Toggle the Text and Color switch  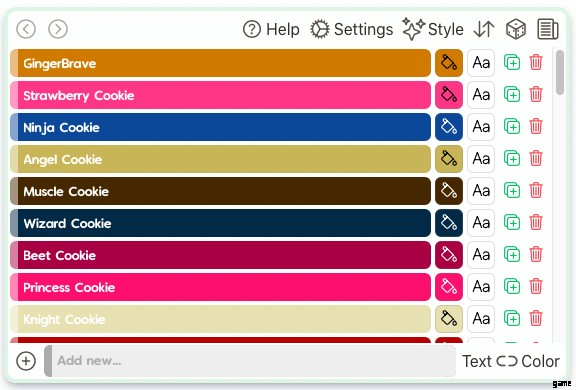(x=511, y=361)
